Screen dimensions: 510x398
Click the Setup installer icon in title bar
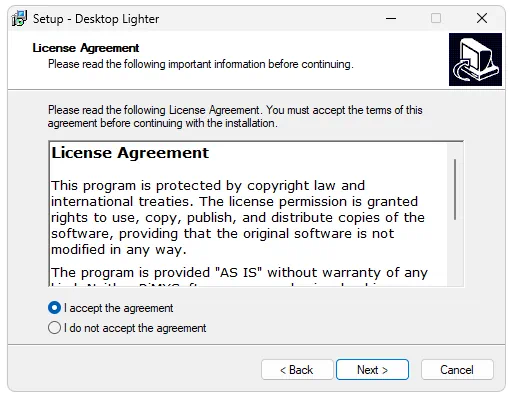coord(19,18)
